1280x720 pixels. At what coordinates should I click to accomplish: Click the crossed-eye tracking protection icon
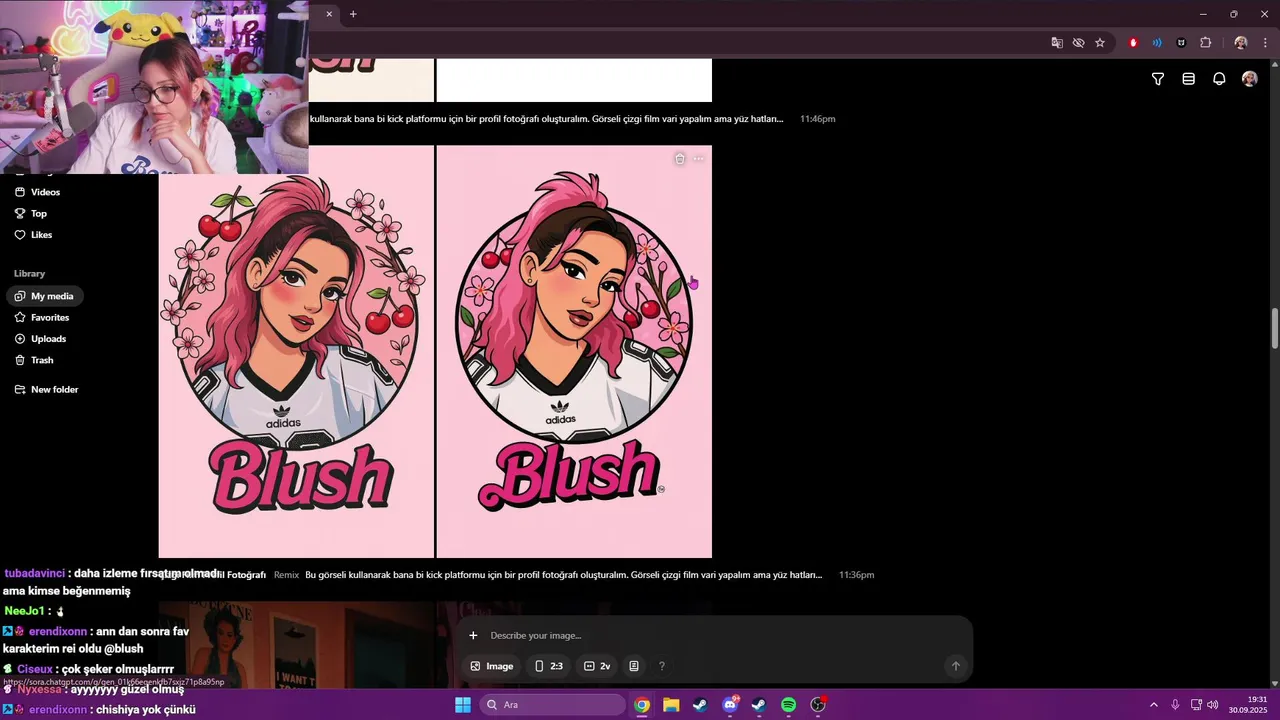[1078, 43]
